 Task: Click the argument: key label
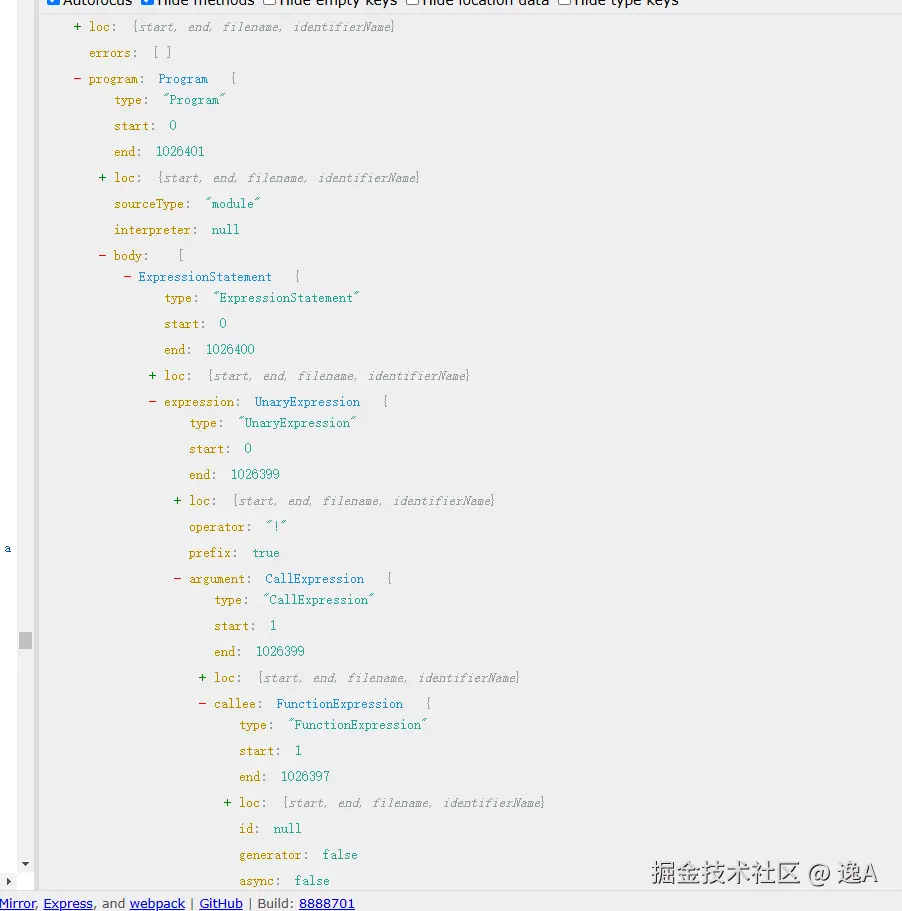220,579
